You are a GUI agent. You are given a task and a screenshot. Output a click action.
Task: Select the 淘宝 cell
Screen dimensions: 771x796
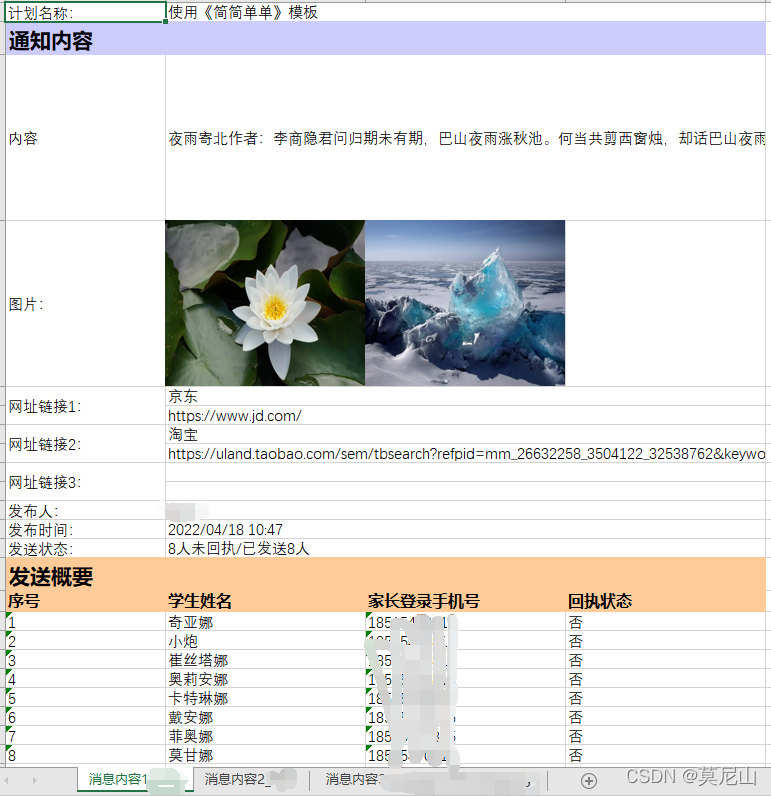click(x=466, y=435)
